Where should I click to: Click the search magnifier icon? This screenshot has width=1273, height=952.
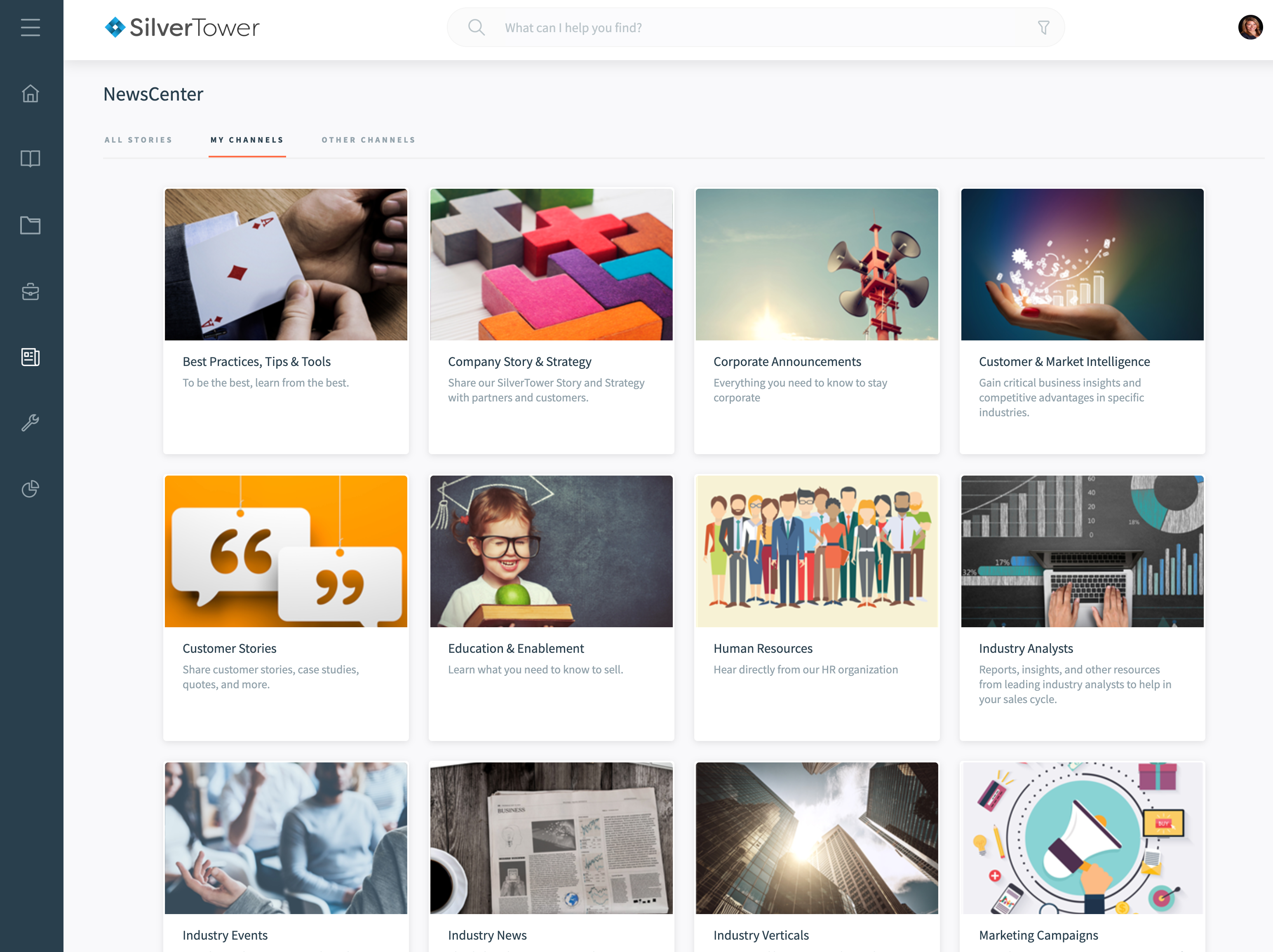click(477, 27)
